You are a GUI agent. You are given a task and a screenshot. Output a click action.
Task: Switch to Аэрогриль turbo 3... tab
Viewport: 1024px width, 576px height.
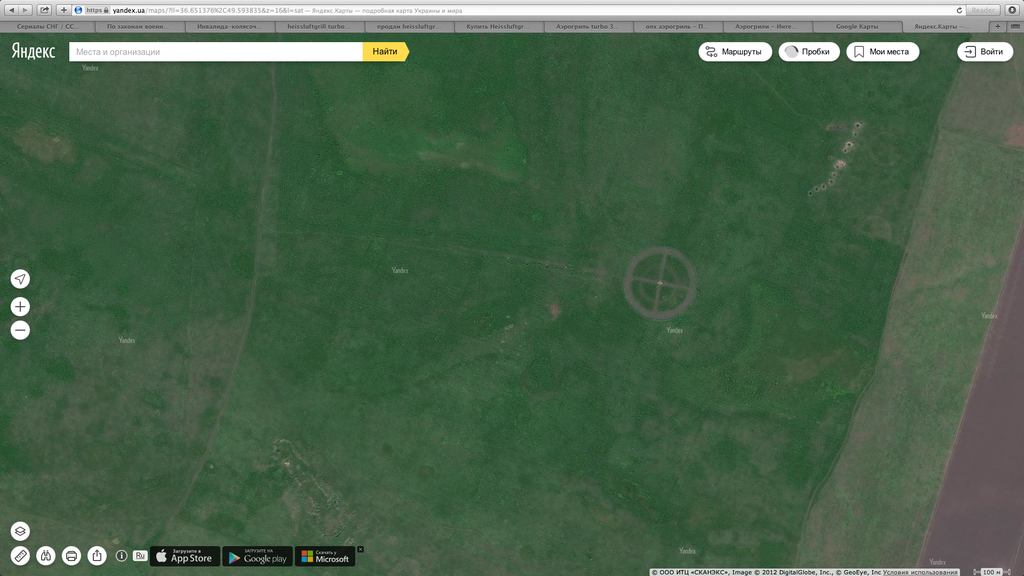click(x=588, y=26)
